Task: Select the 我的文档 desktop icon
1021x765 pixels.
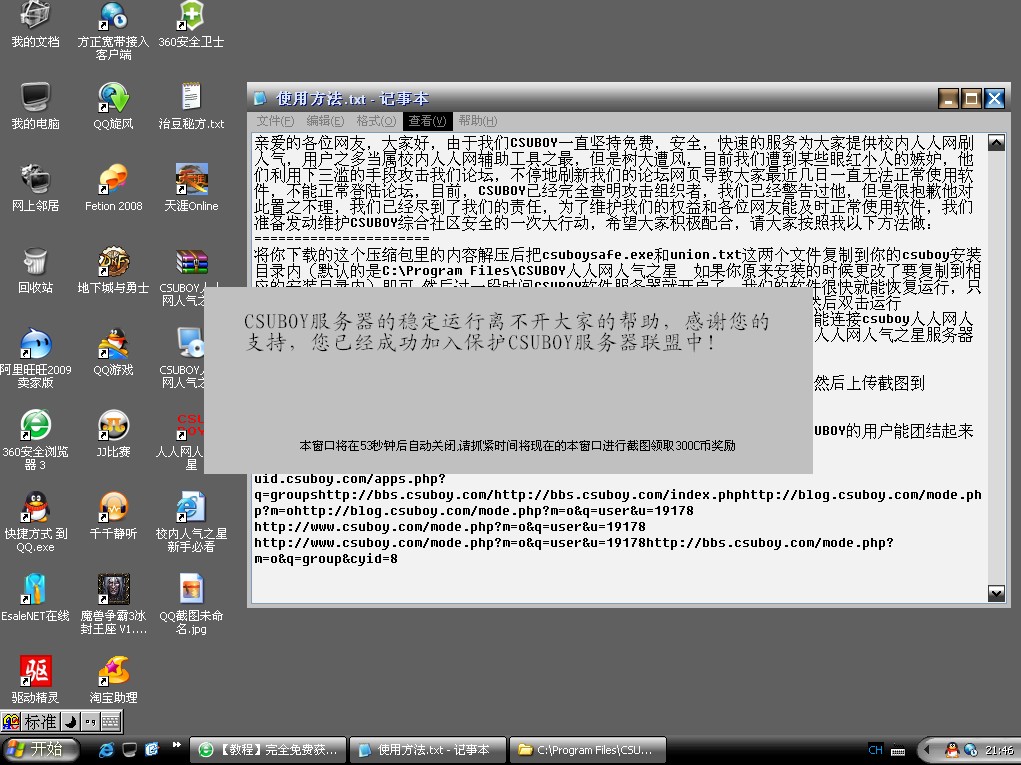Action: 35,25
